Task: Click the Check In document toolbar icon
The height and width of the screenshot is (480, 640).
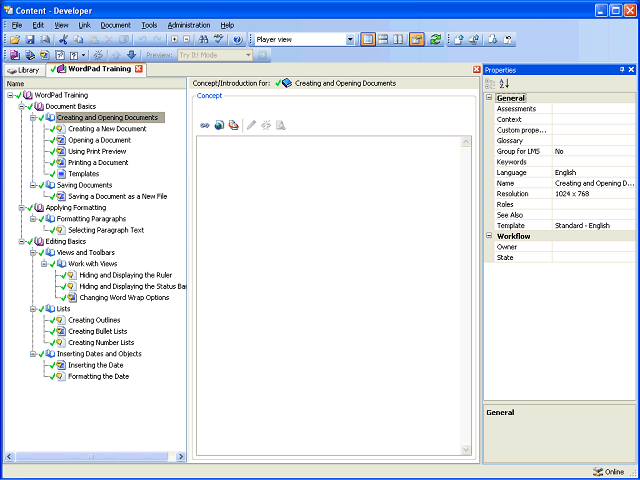Action: tap(459, 40)
